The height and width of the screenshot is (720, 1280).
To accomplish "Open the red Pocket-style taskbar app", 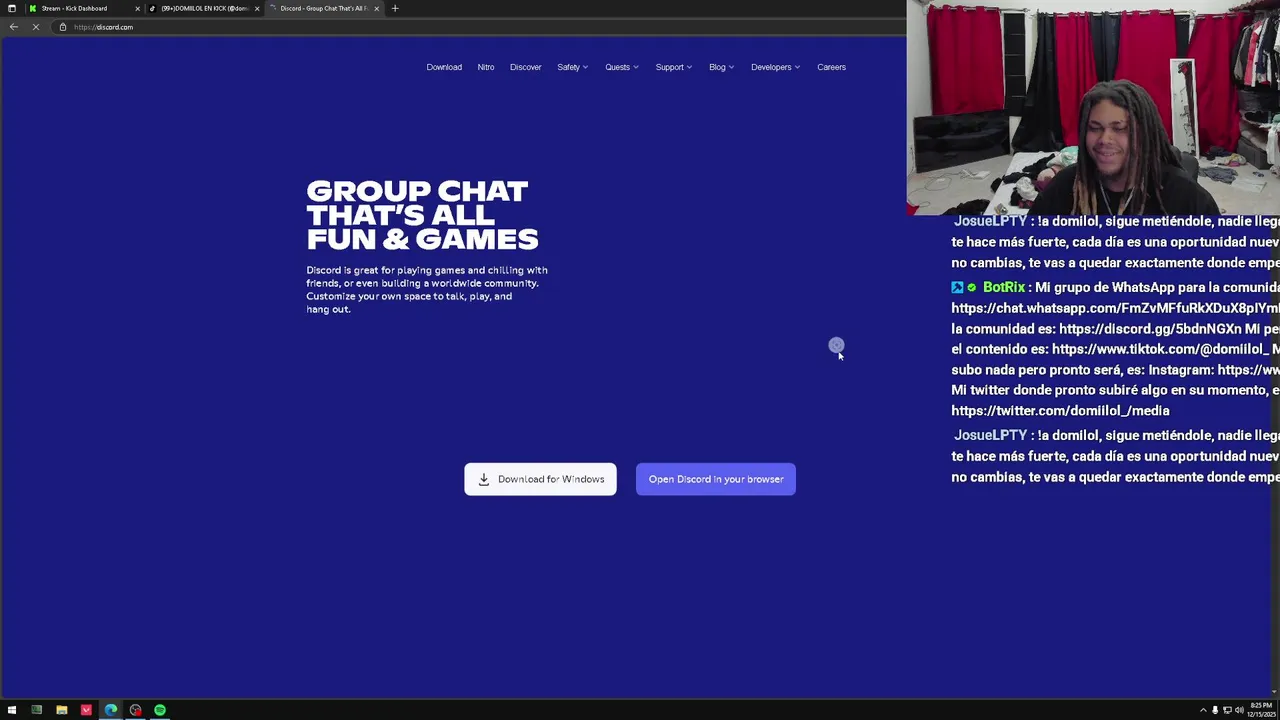I will tap(86, 710).
